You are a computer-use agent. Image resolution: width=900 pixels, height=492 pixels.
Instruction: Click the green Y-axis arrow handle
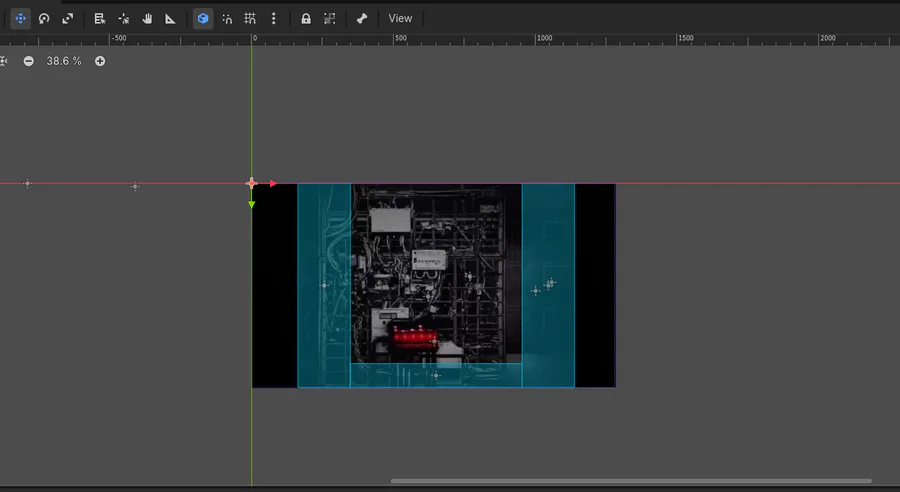pos(251,204)
